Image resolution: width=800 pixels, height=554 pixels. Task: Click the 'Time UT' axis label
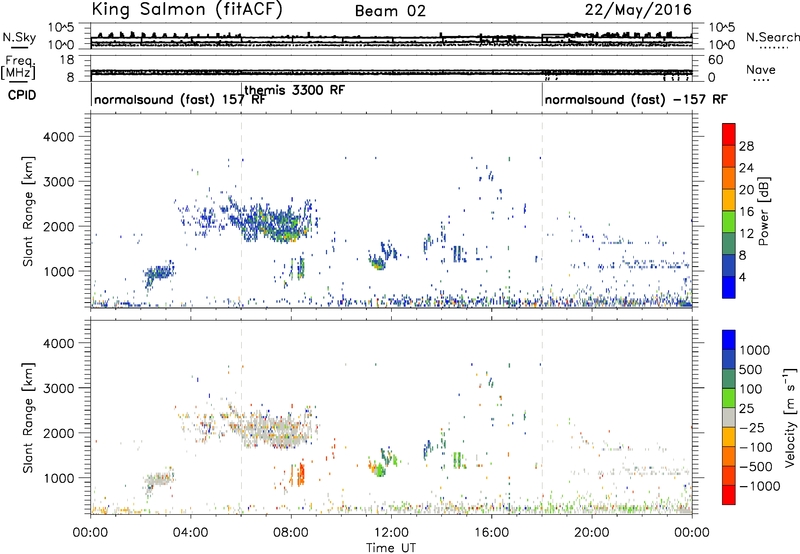pyautogui.click(x=391, y=548)
